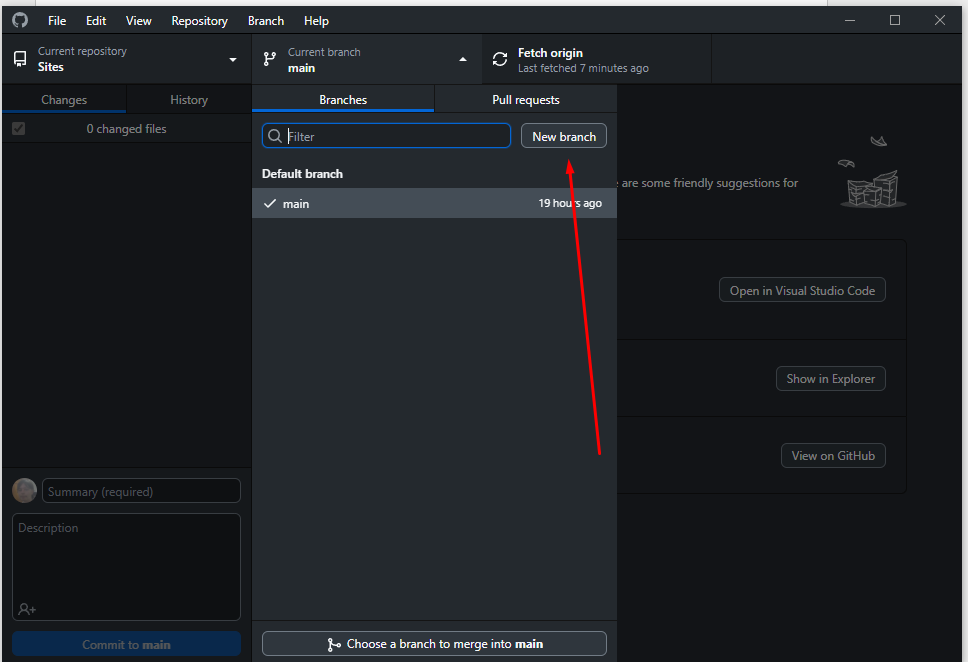Image resolution: width=968 pixels, height=662 pixels.
Task: Choose a branch to merge into main
Action: tap(435, 643)
